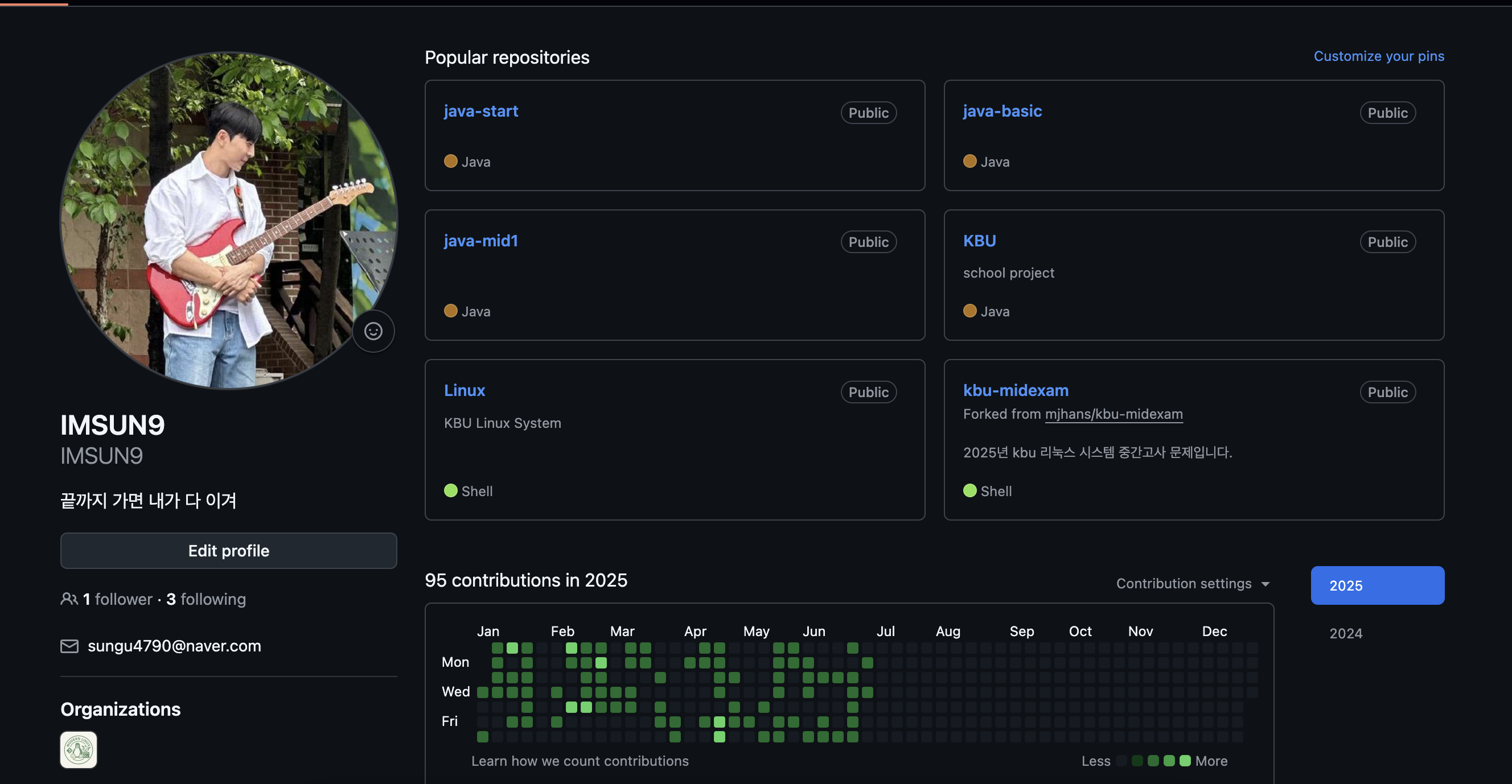Select the 2024 year filter
This screenshot has height=784, width=1512.
tap(1345, 633)
